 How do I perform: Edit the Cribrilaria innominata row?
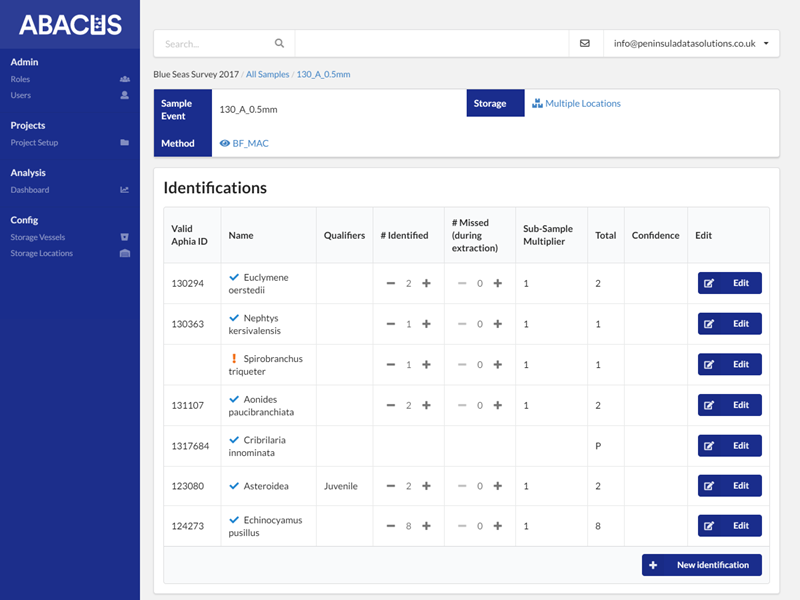[x=729, y=446]
